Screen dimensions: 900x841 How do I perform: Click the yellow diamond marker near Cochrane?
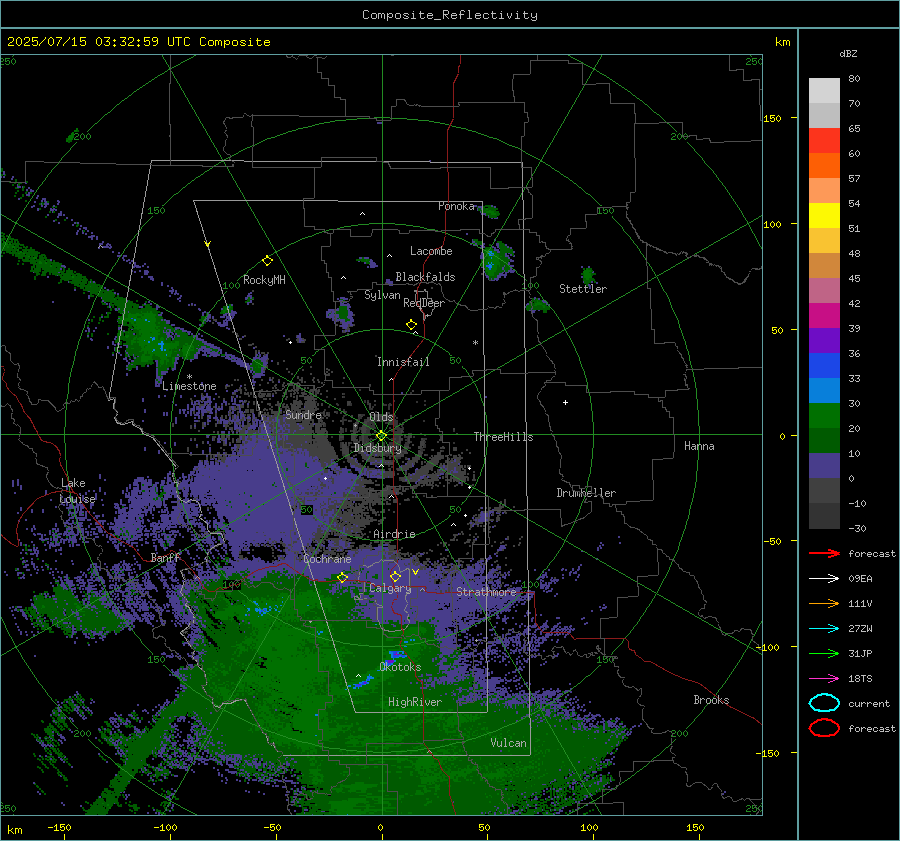(342, 578)
